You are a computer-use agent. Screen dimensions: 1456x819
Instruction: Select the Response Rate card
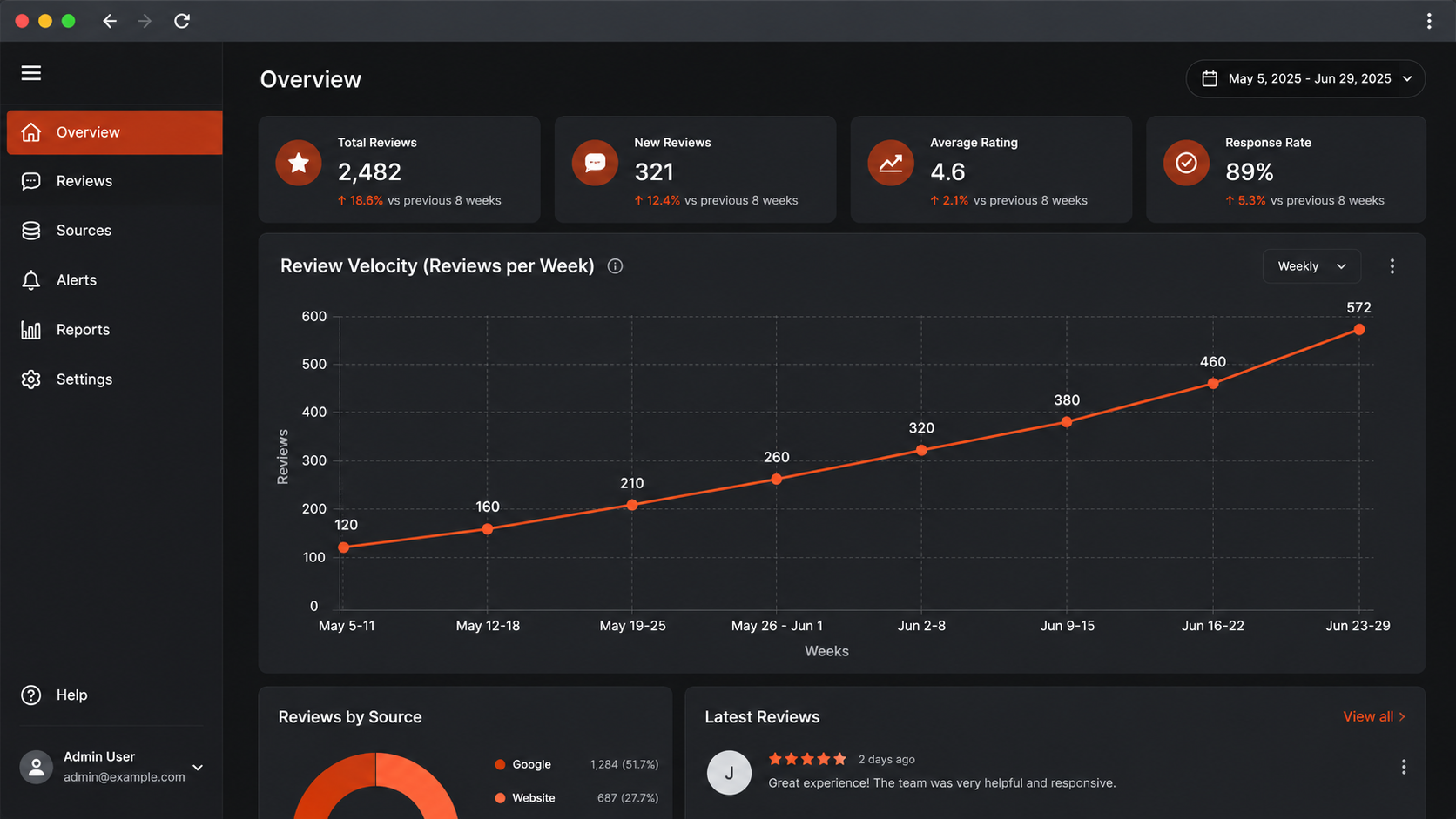tap(1286, 169)
